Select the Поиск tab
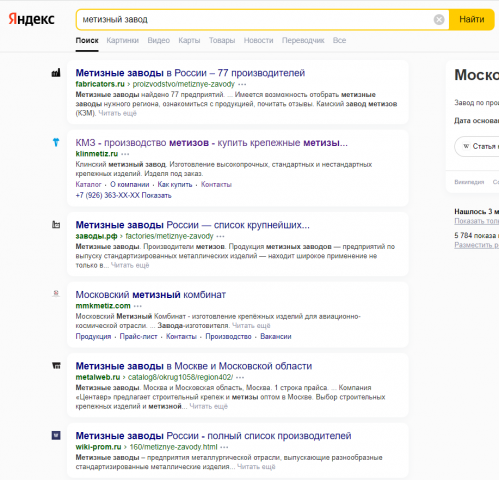 [x=87, y=40]
